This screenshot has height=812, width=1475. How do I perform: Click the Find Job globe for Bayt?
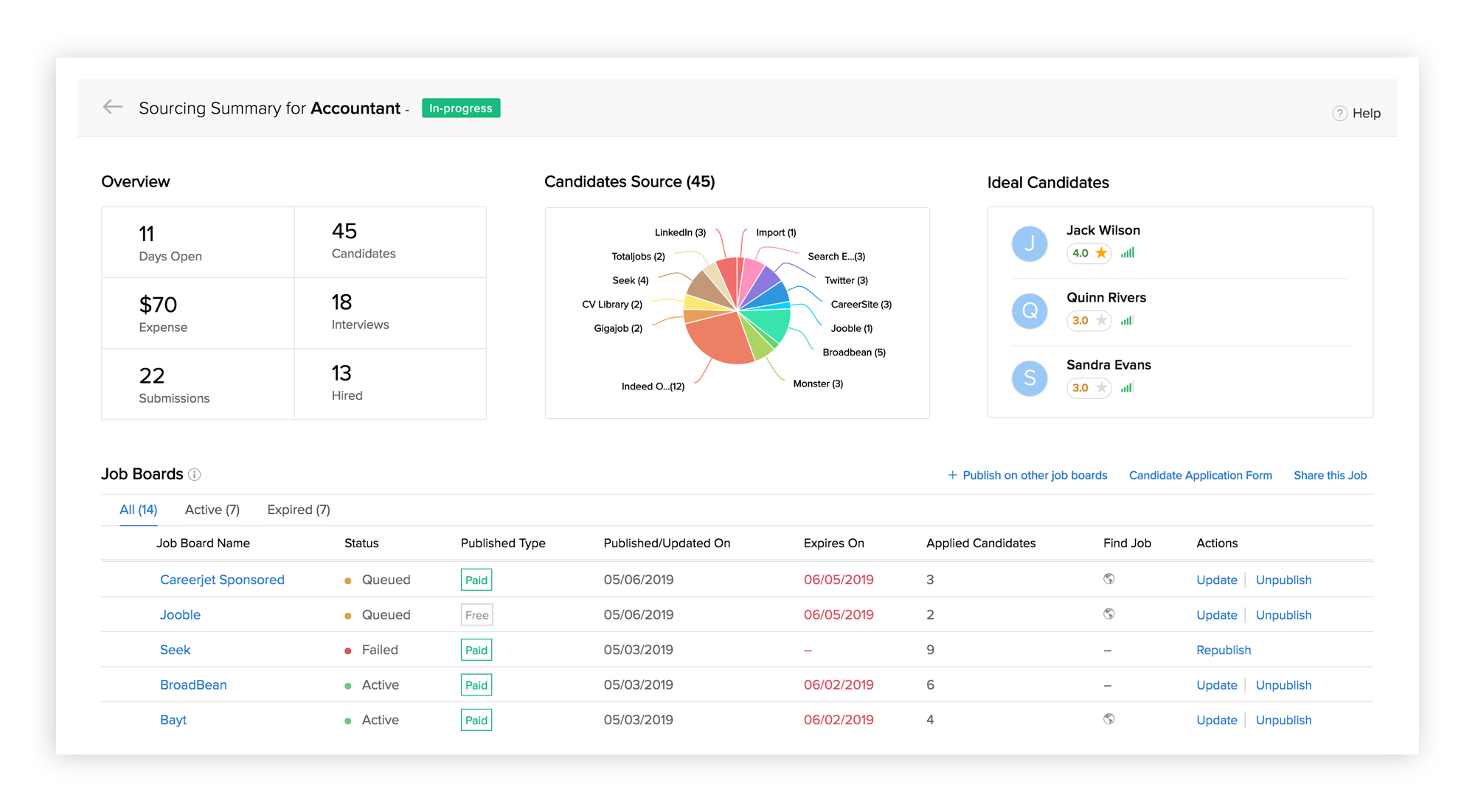point(1108,719)
